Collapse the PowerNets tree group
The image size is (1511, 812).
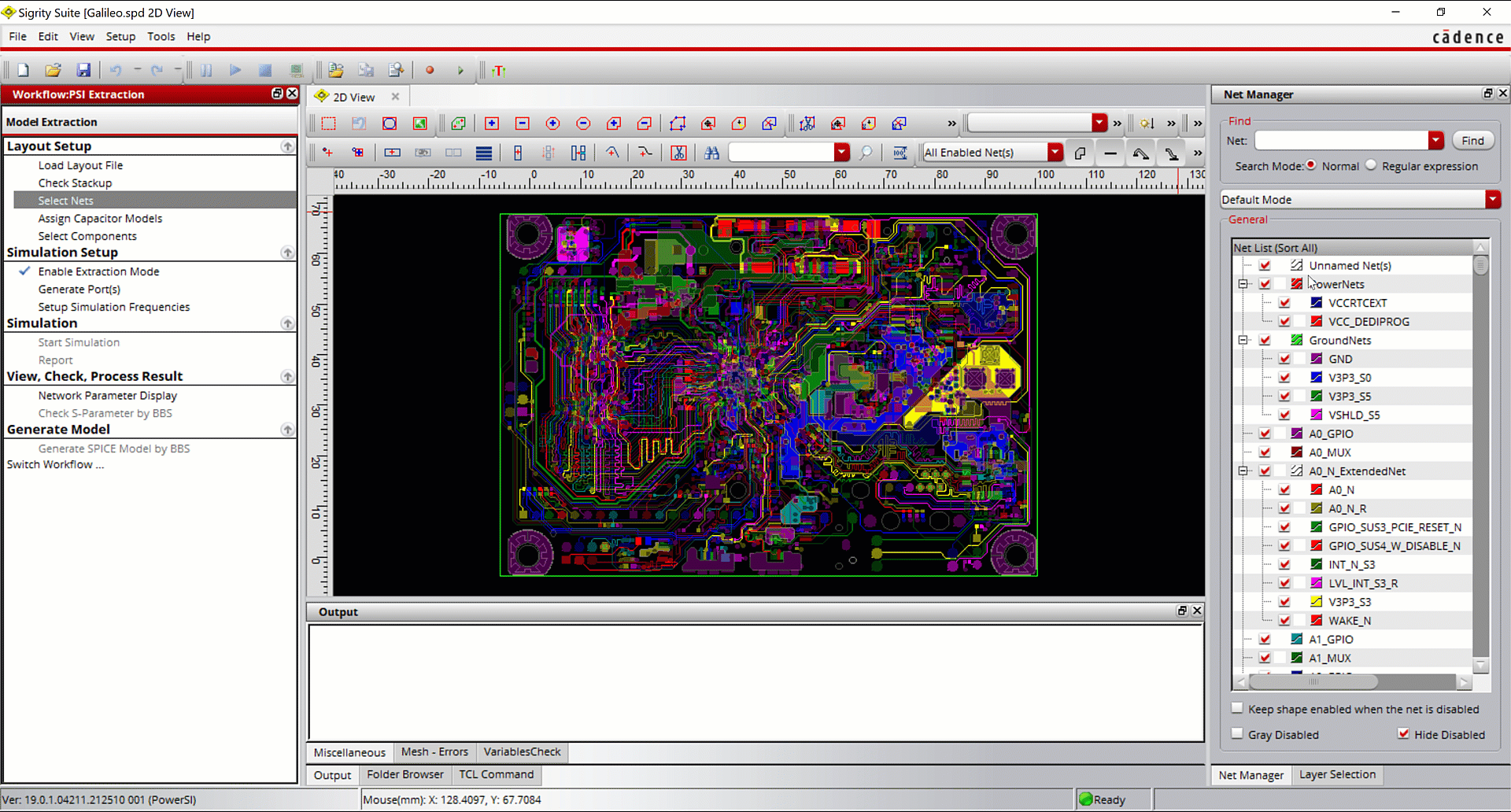coord(1243,284)
